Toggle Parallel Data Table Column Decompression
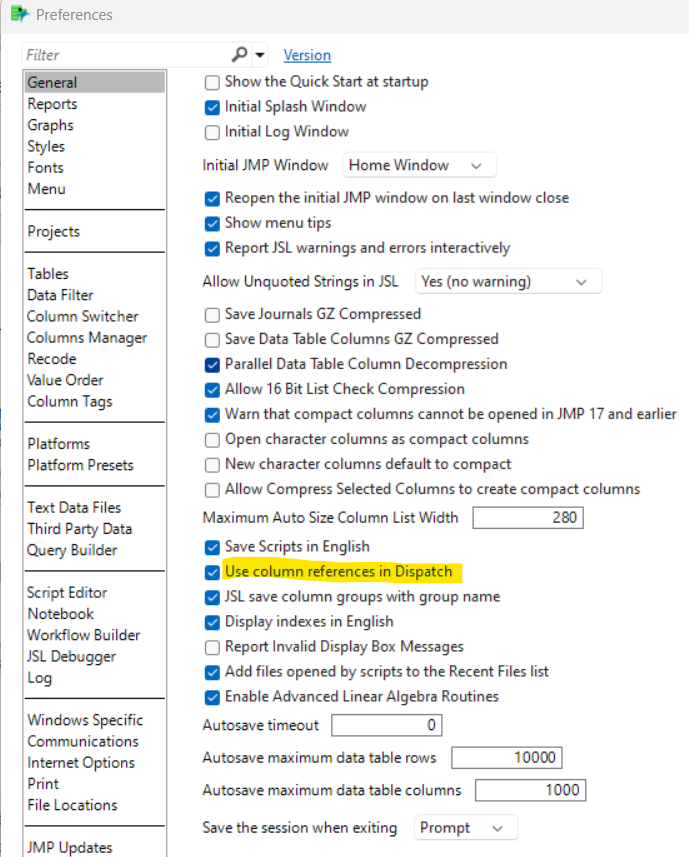The height and width of the screenshot is (857, 689). click(212, 365)
